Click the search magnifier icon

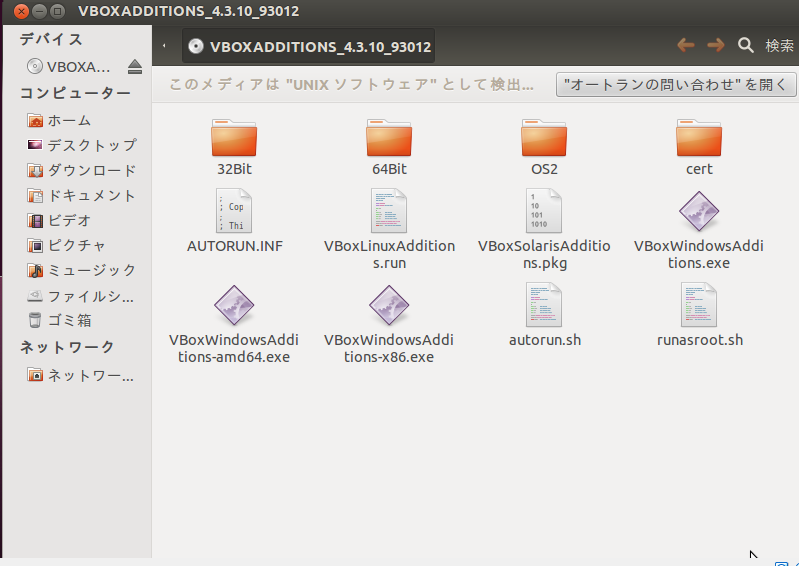point(745,45)
